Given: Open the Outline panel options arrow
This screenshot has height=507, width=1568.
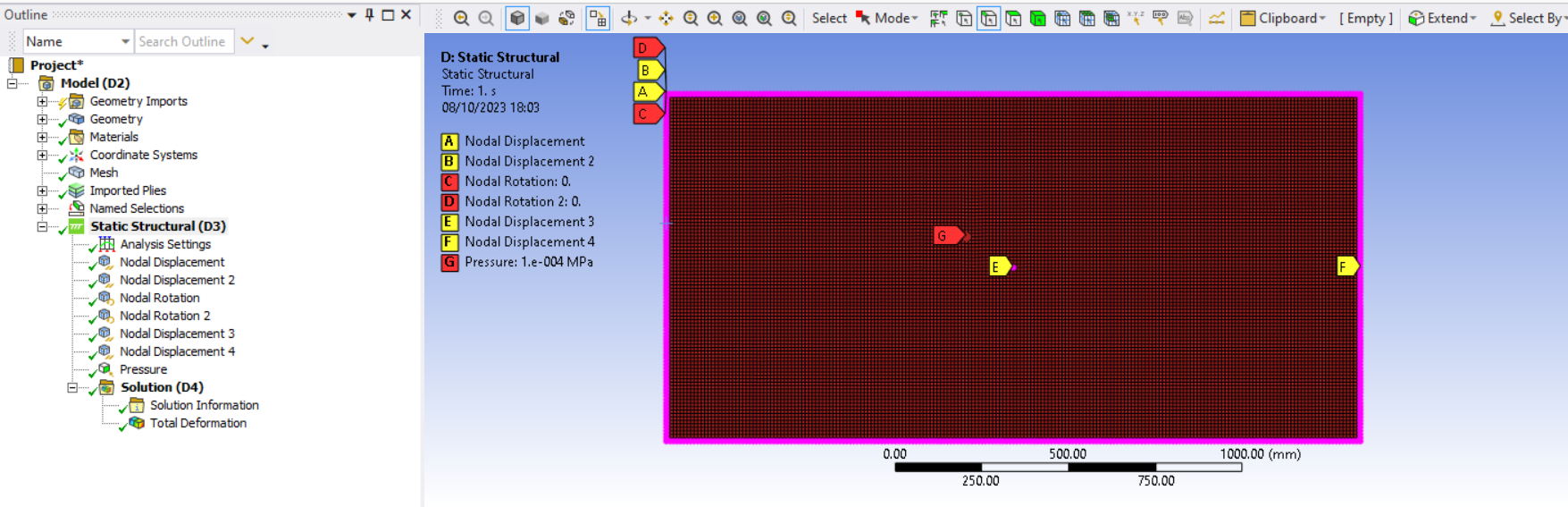Looking at the screenshot, I should point(352,14).
